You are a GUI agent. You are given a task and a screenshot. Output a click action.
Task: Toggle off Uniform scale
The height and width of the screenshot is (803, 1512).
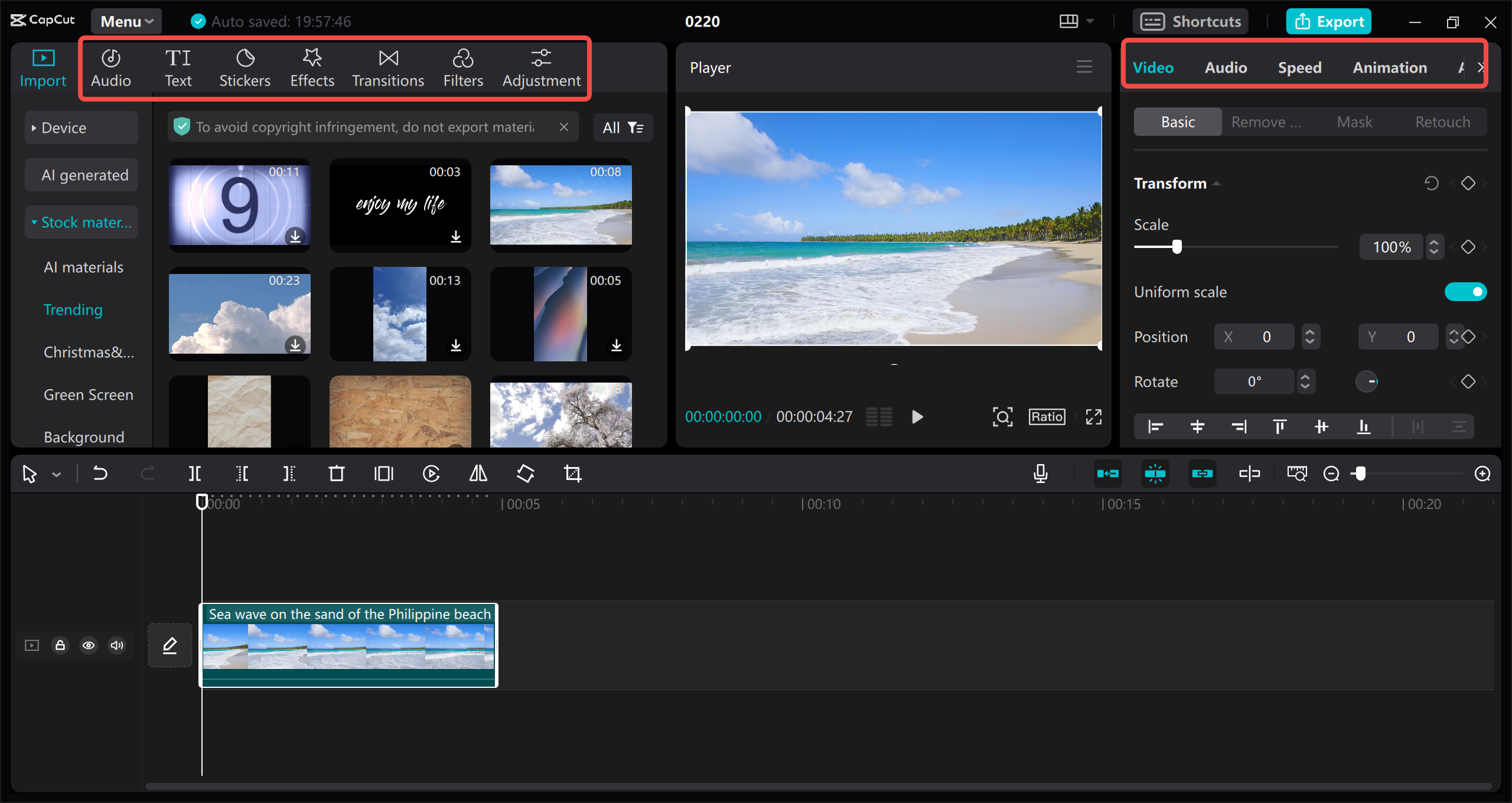[1466, 291]
